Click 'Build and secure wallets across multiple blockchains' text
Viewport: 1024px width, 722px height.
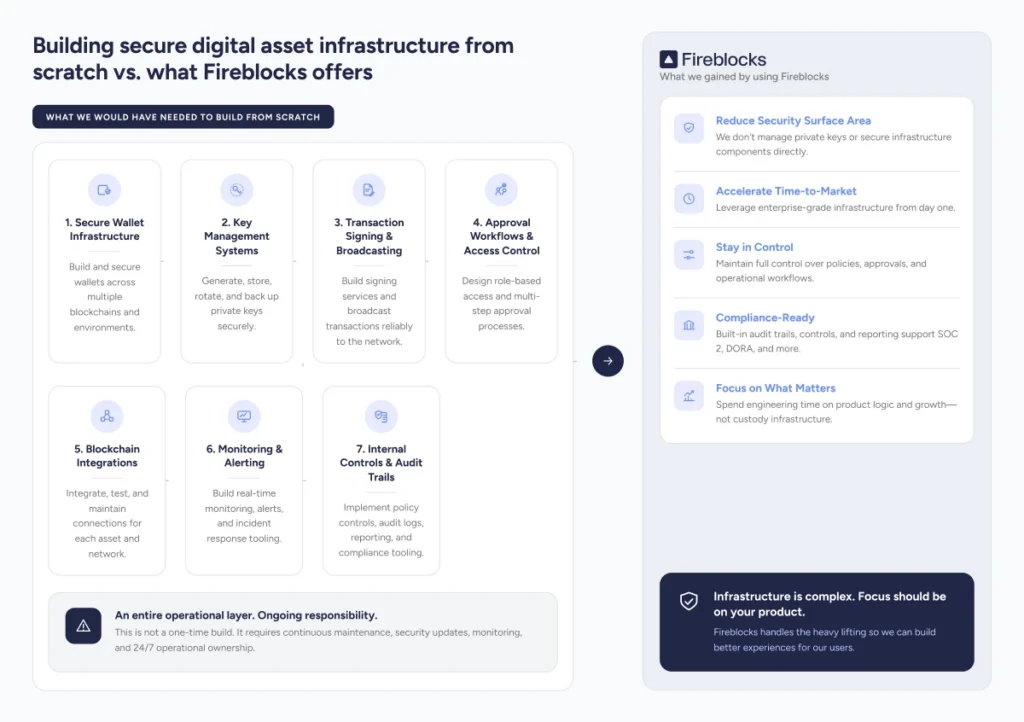[x=104, y=297]
